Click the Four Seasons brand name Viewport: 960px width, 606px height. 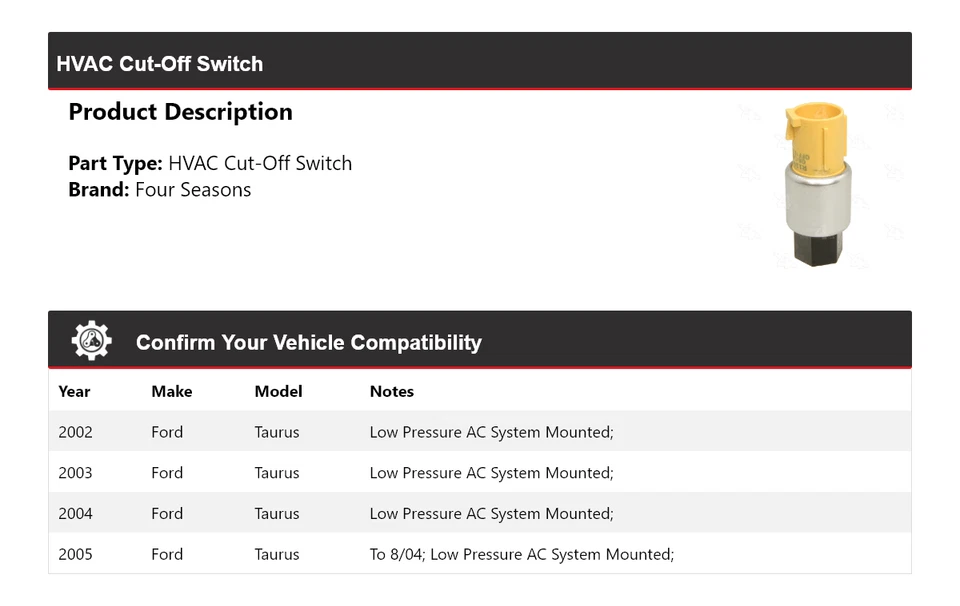click(193, 190)
